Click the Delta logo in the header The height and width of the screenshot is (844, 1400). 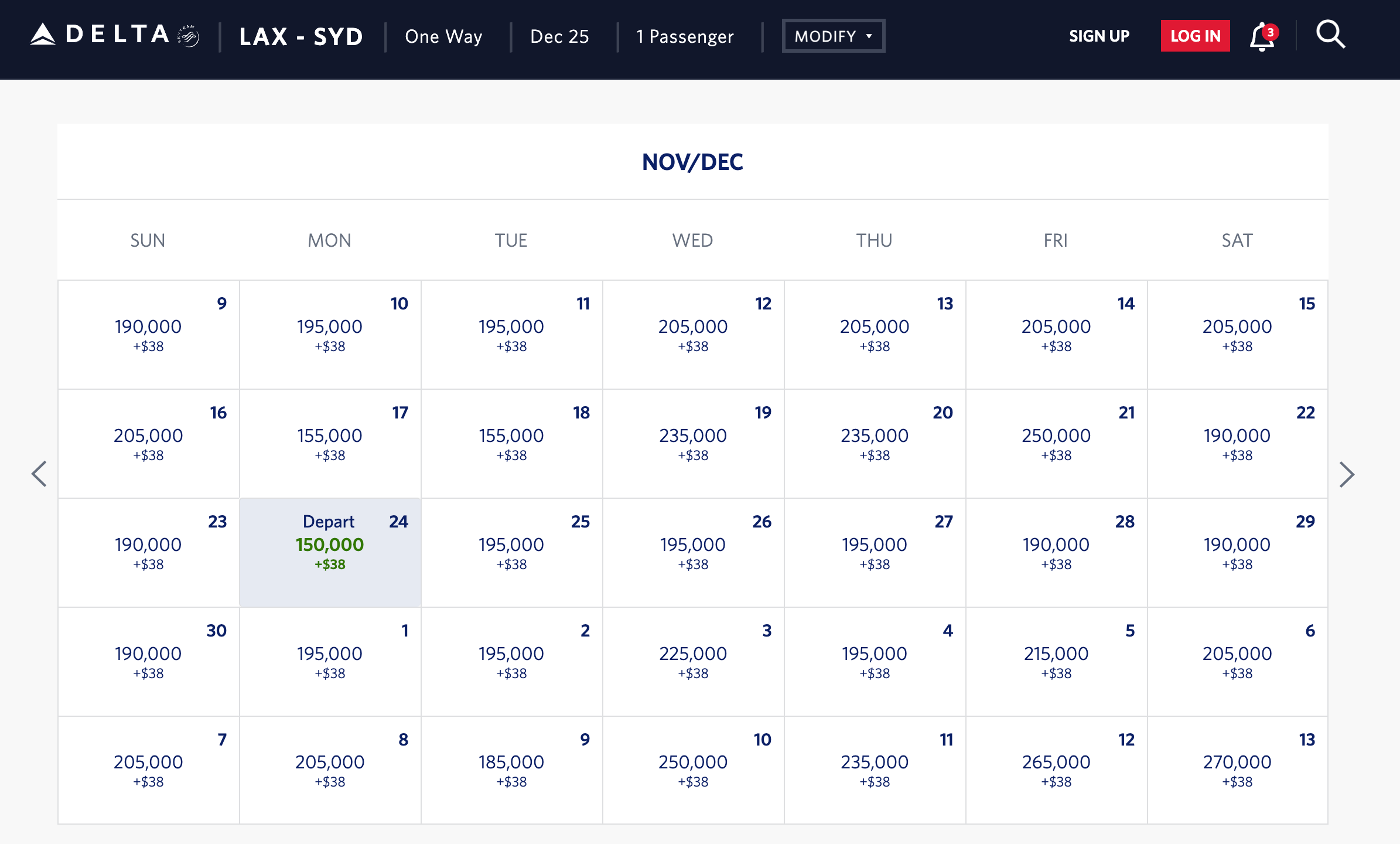(x=115, y=35)
